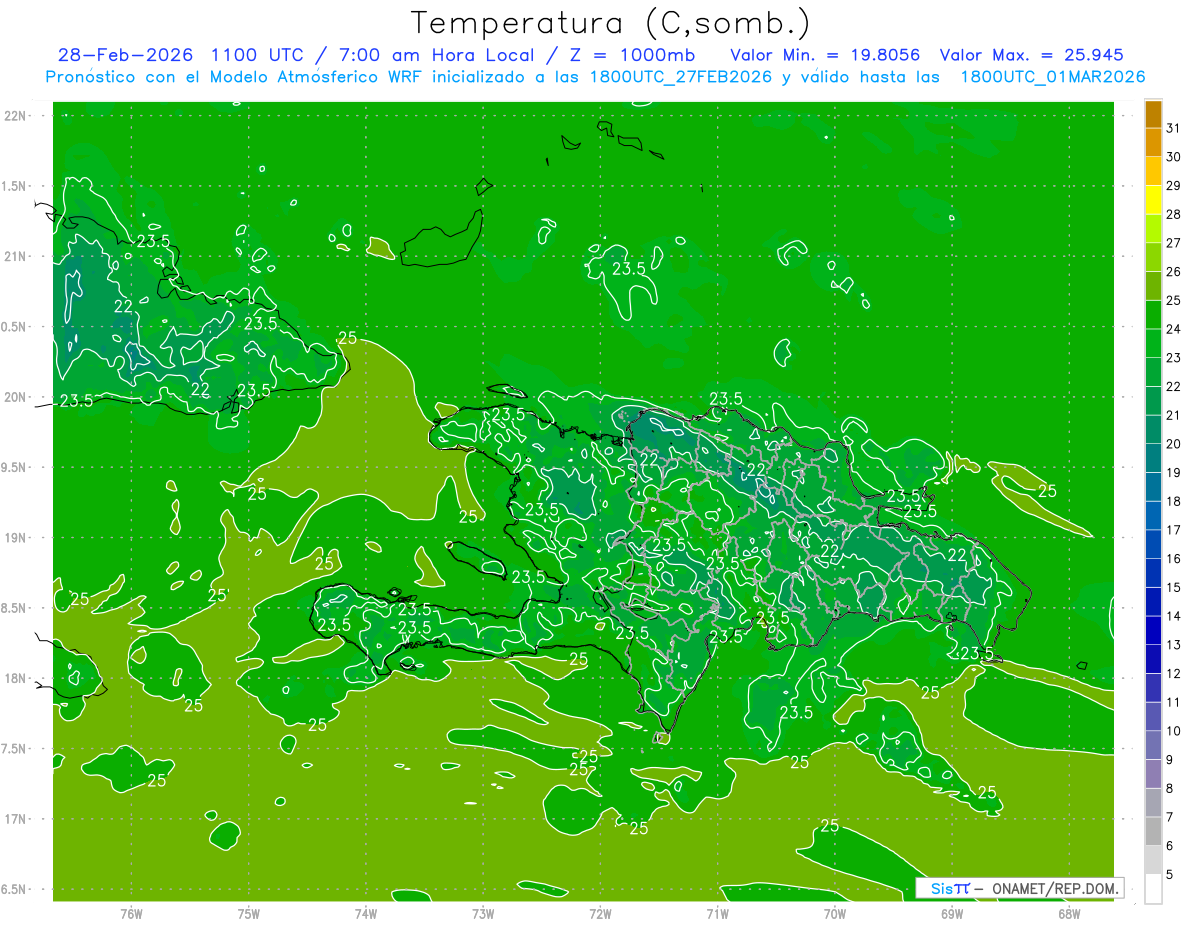Click the "8" label on the color scale
Image resolution: width=1200 pixels, height=927 pixels.
pos(1170,788)
